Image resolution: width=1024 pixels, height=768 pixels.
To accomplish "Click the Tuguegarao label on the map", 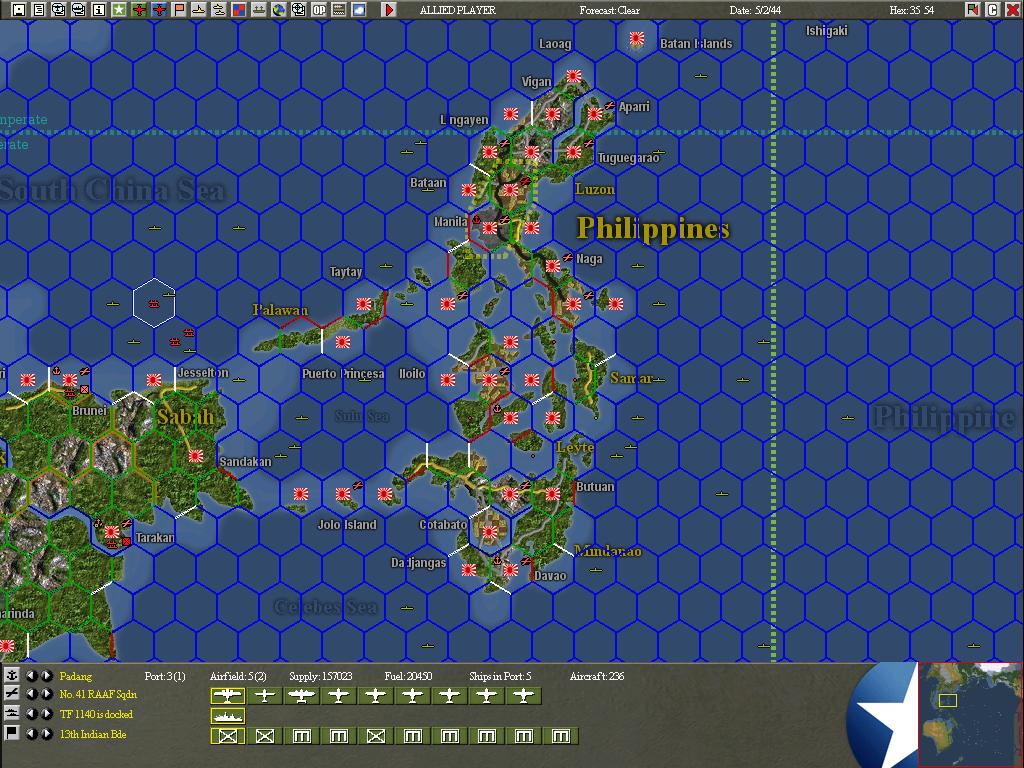I will pyautogui.click(x=628, y=158).
